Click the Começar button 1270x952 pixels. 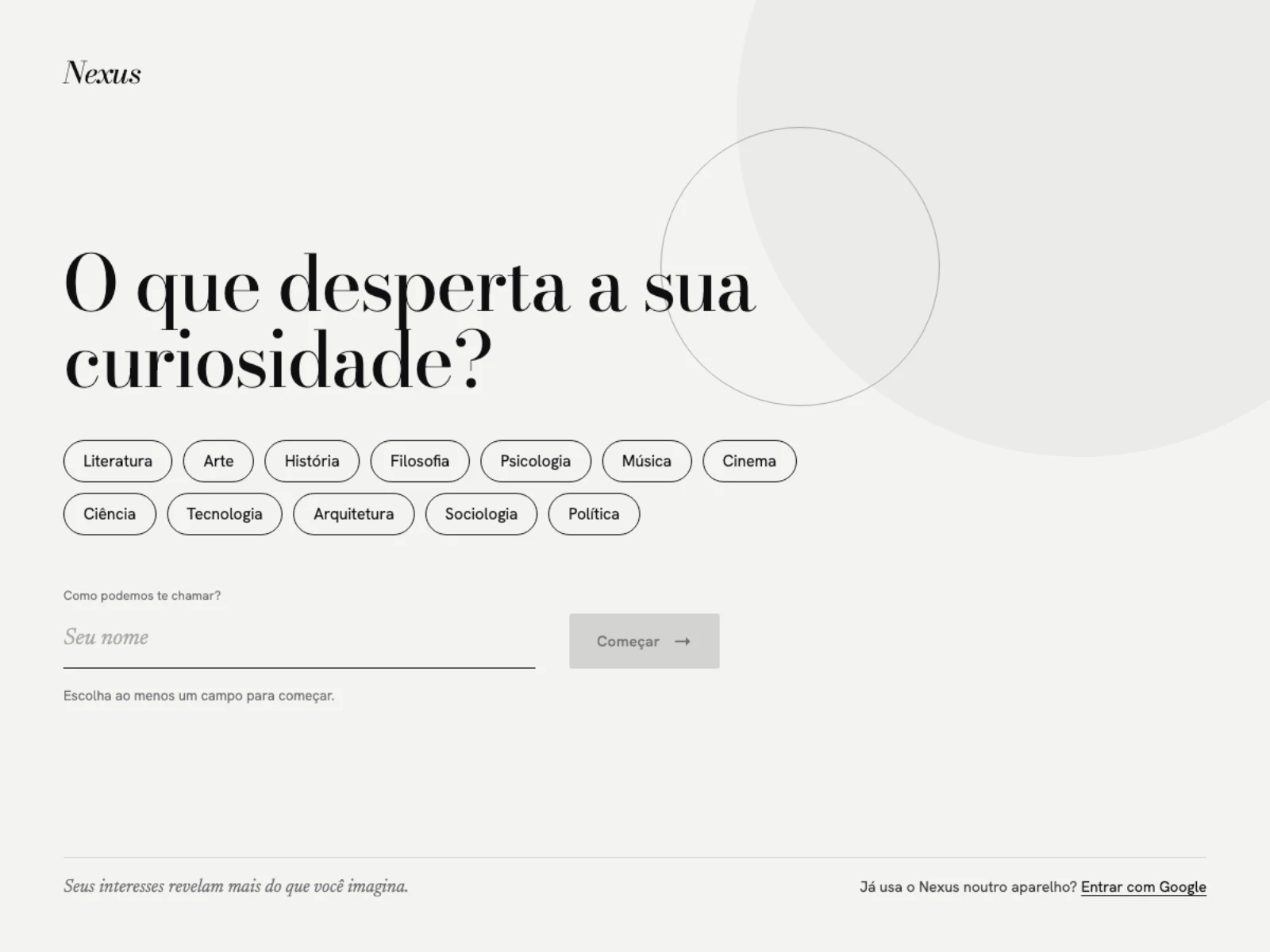[x=645, y=641]
